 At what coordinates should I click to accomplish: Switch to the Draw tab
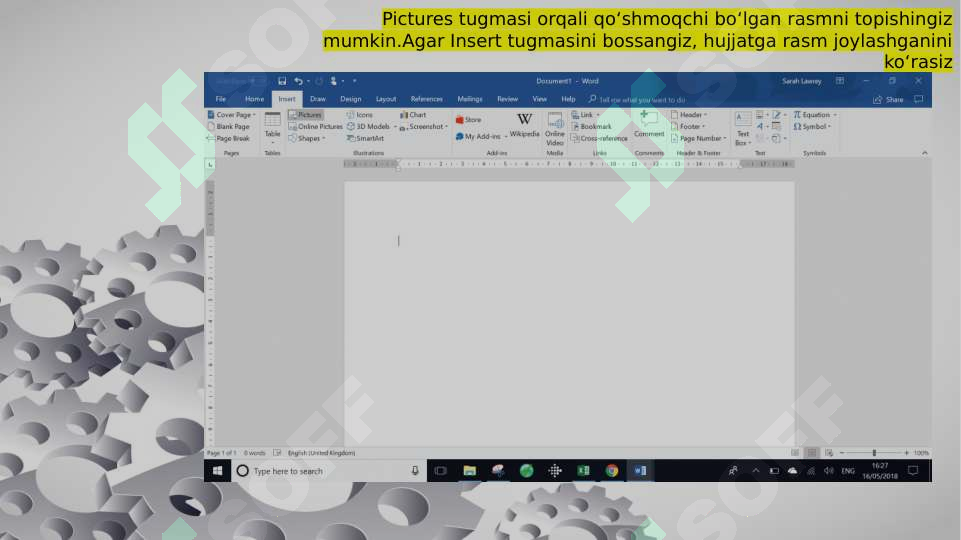point(317,99)
